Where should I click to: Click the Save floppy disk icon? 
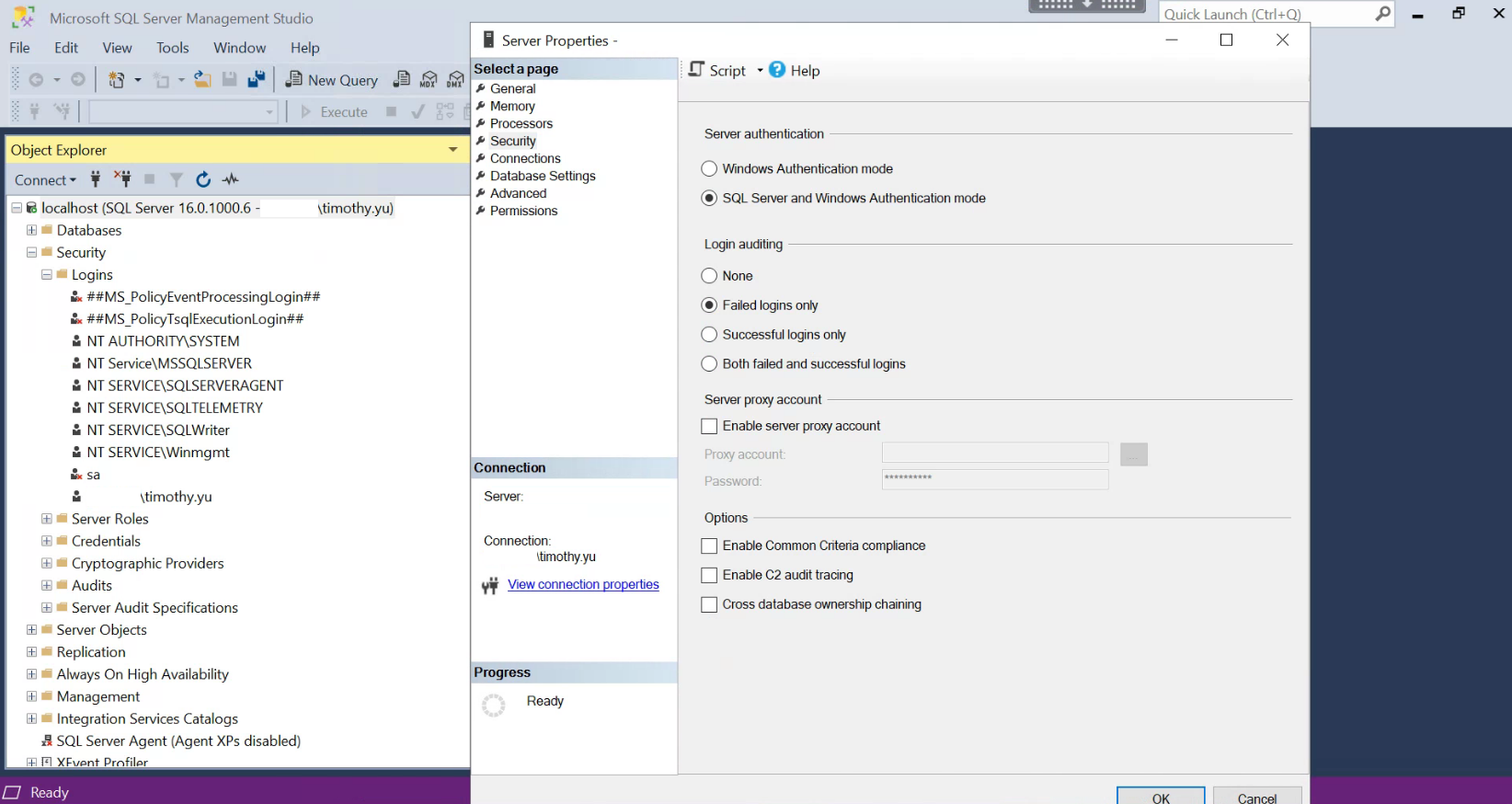pyautogui.click(x=230, y=80)
